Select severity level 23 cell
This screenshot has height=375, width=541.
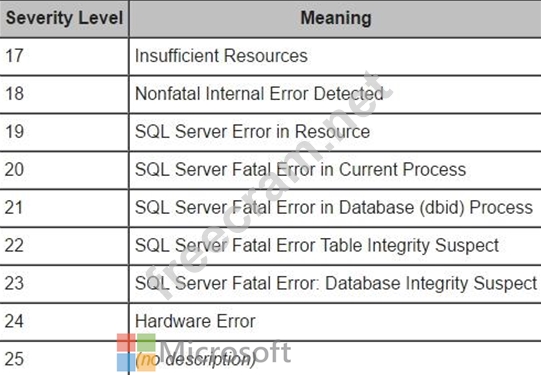[64, 284]
